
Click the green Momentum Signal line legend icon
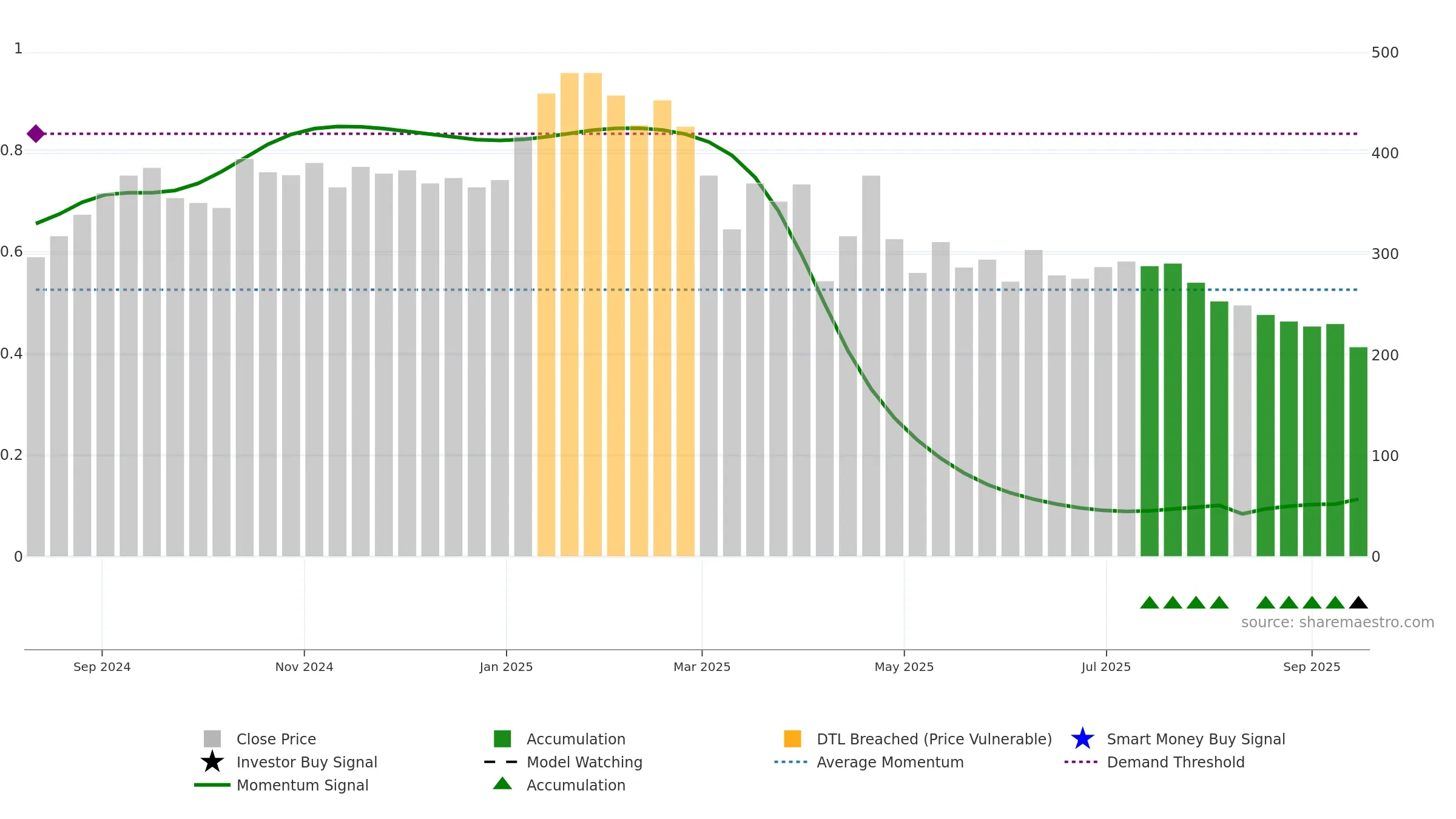click(x=212, y=785)
